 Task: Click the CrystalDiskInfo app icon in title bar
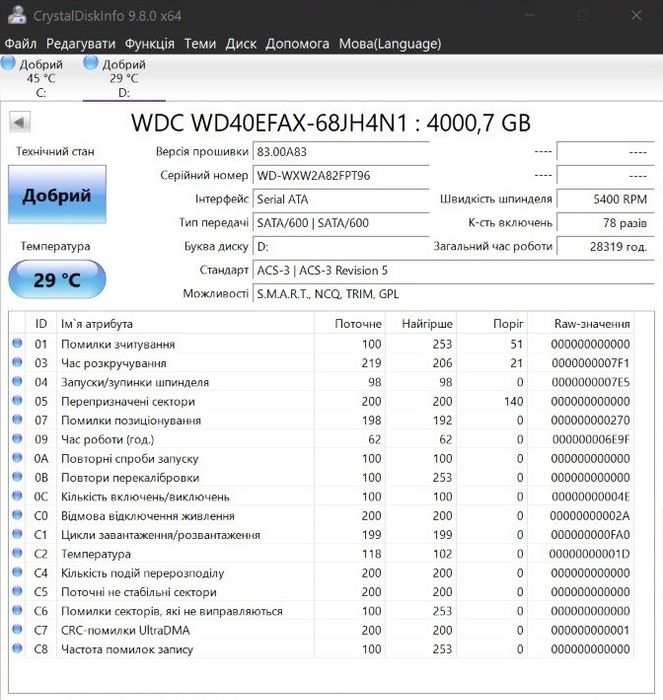(17, 15)
